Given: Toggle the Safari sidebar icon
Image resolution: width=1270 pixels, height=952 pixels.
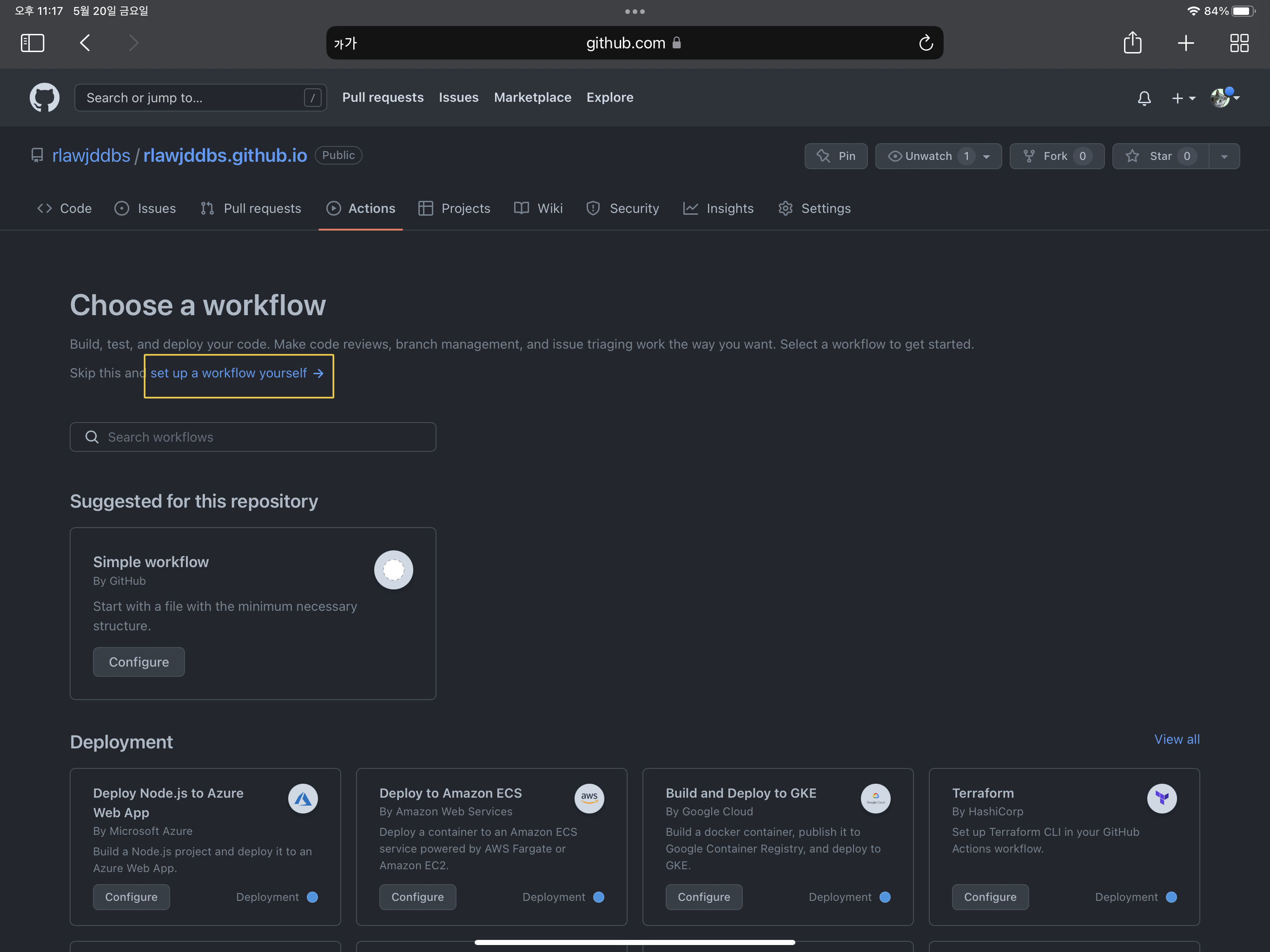Looking at the screenshot, I should pyautogui.click(x=32, y=43).
